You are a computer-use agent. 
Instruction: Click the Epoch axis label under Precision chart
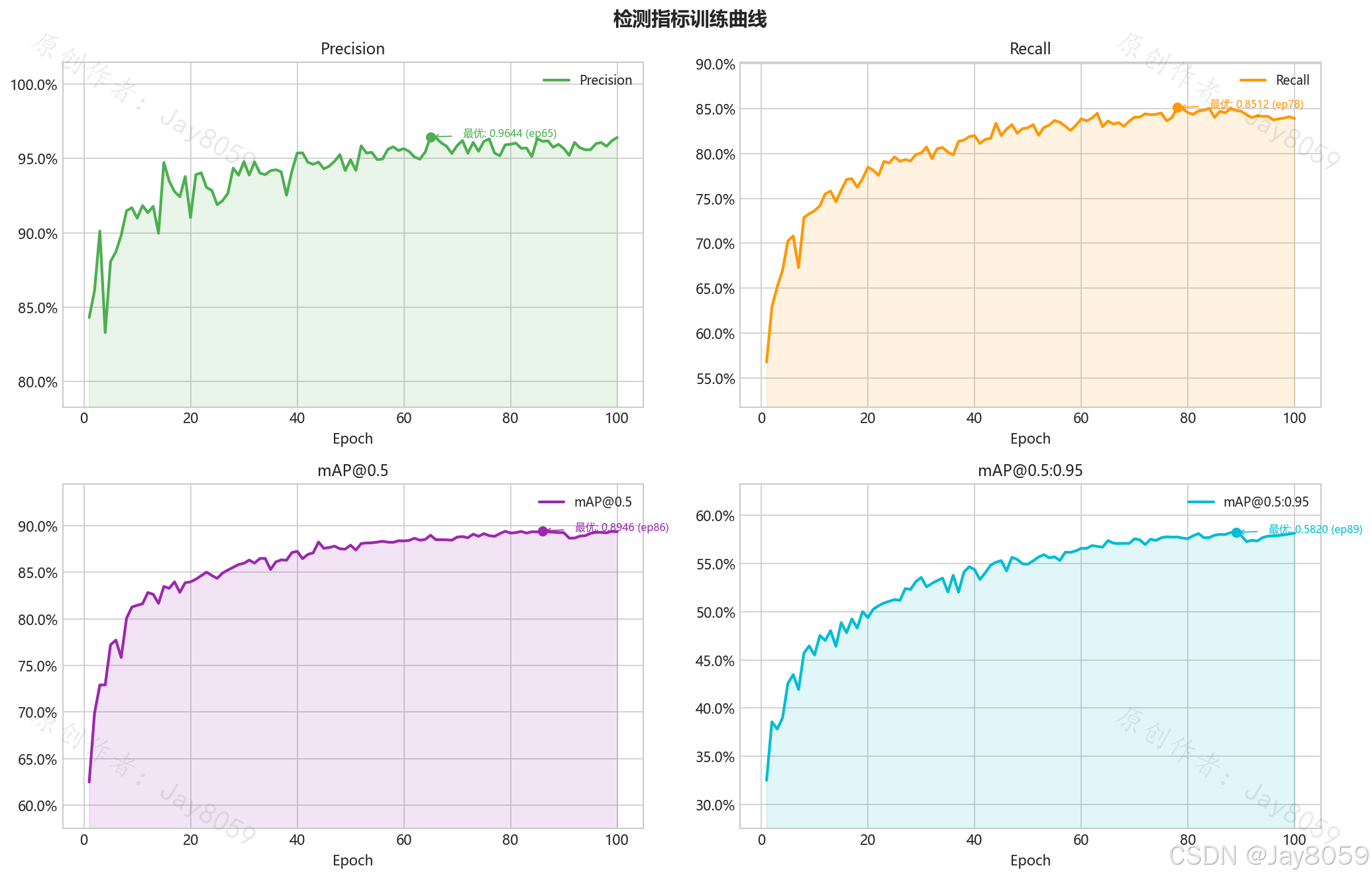(352, 438)
